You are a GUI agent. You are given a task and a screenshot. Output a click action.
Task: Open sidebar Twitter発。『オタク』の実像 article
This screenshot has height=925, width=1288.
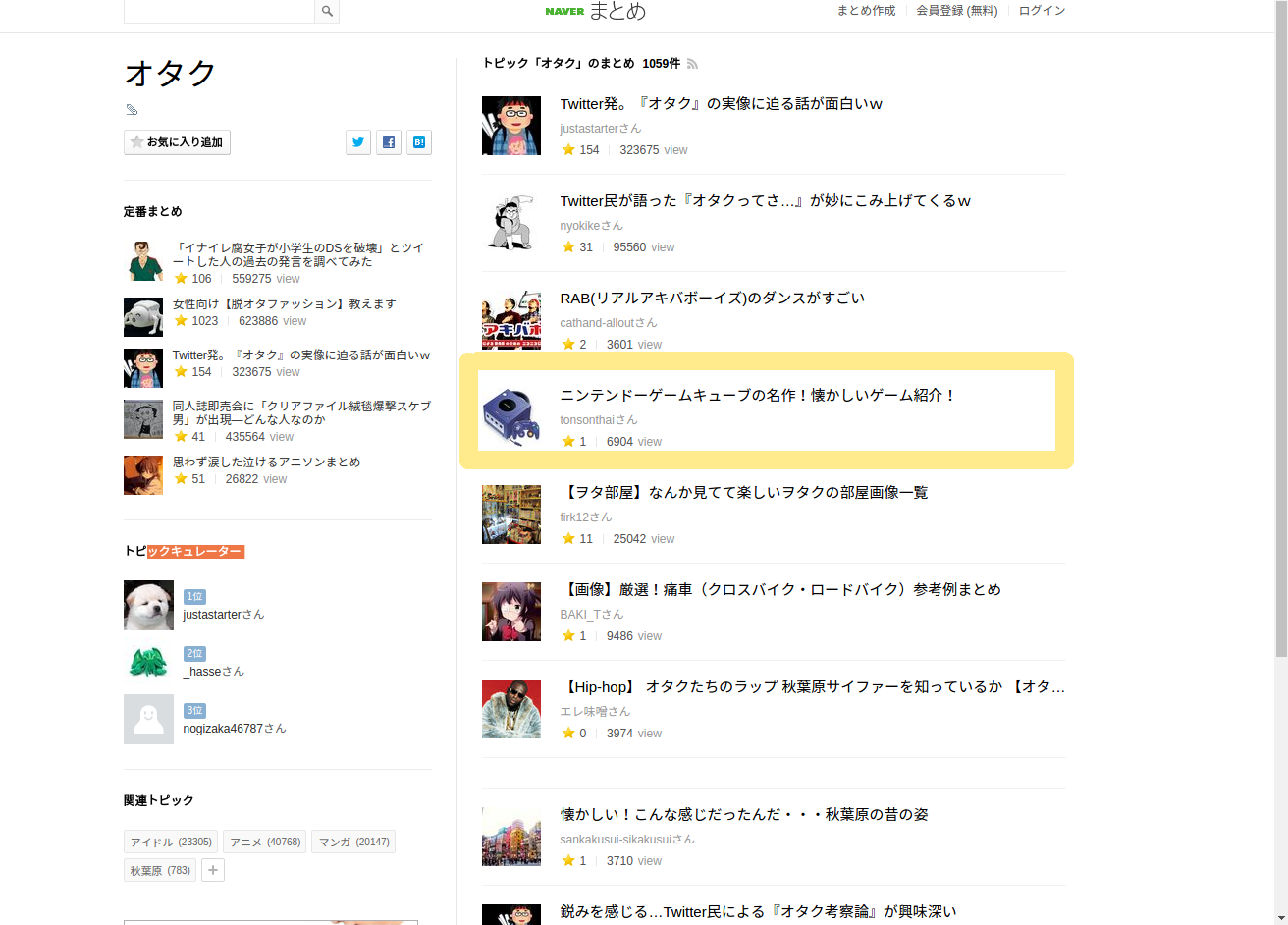coord(301,355)
